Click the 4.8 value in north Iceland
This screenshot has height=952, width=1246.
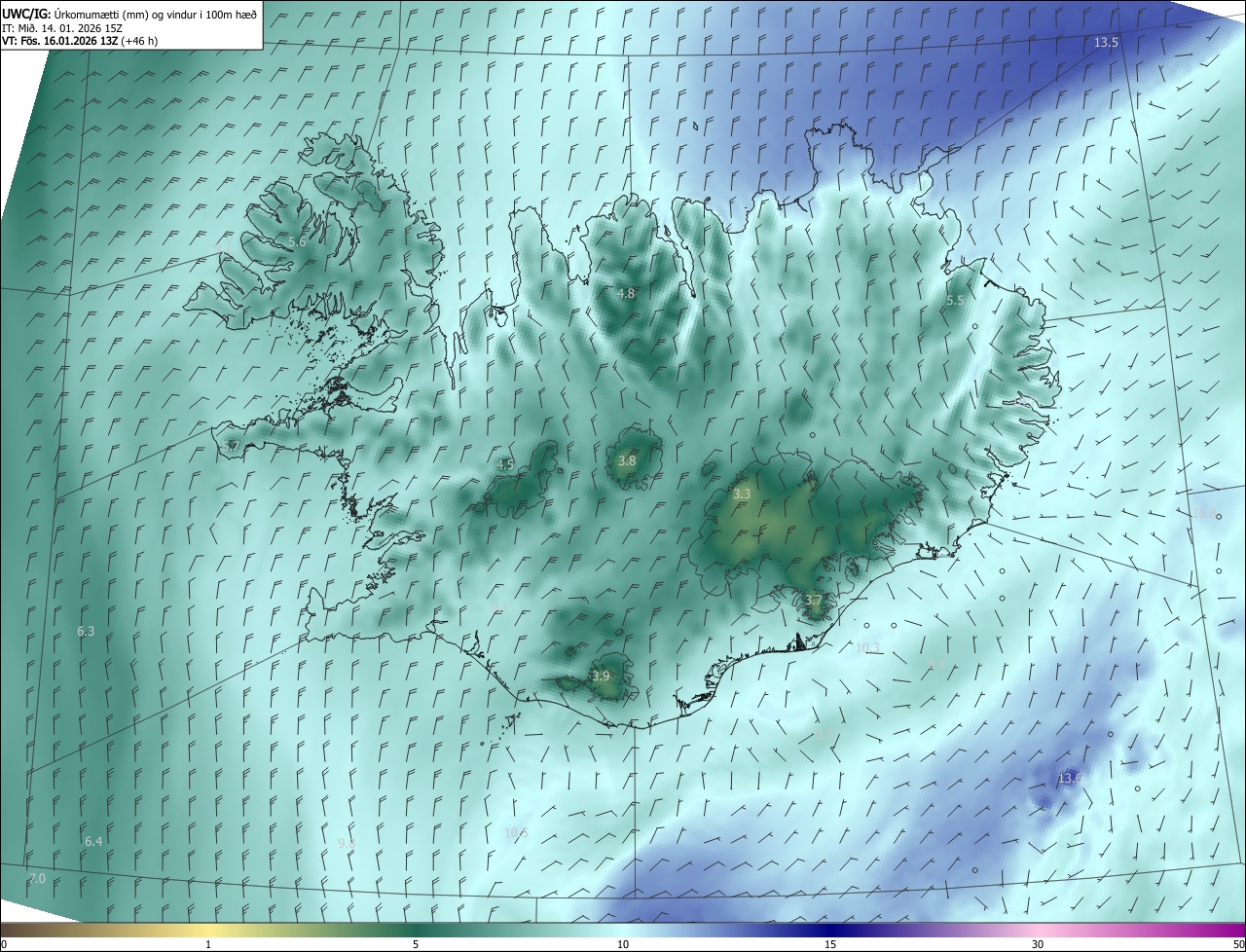point(626,293)
